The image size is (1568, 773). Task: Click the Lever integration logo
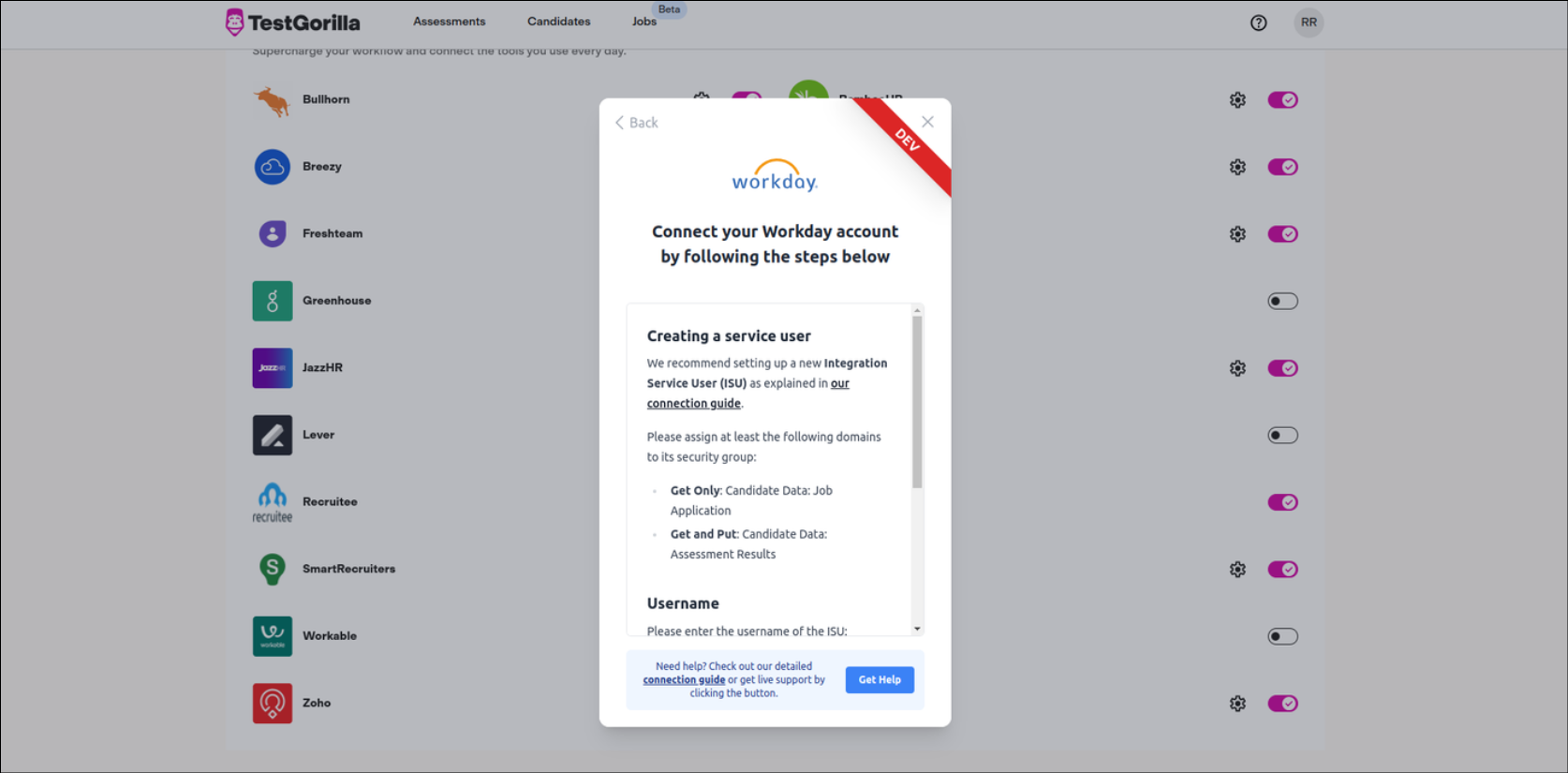pyautogui.click(x=272, y=435)
